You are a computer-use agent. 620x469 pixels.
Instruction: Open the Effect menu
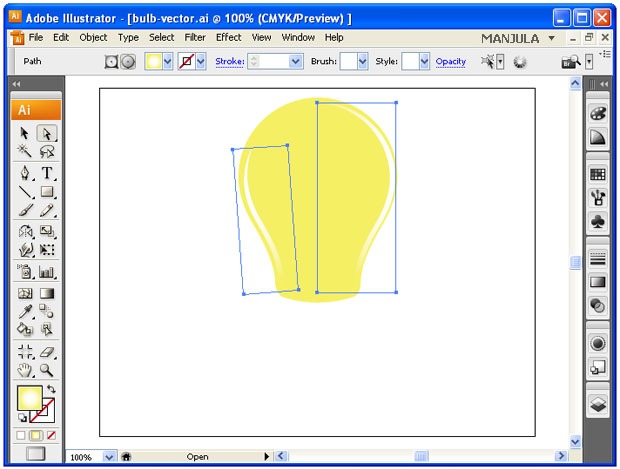click(229, 38)
